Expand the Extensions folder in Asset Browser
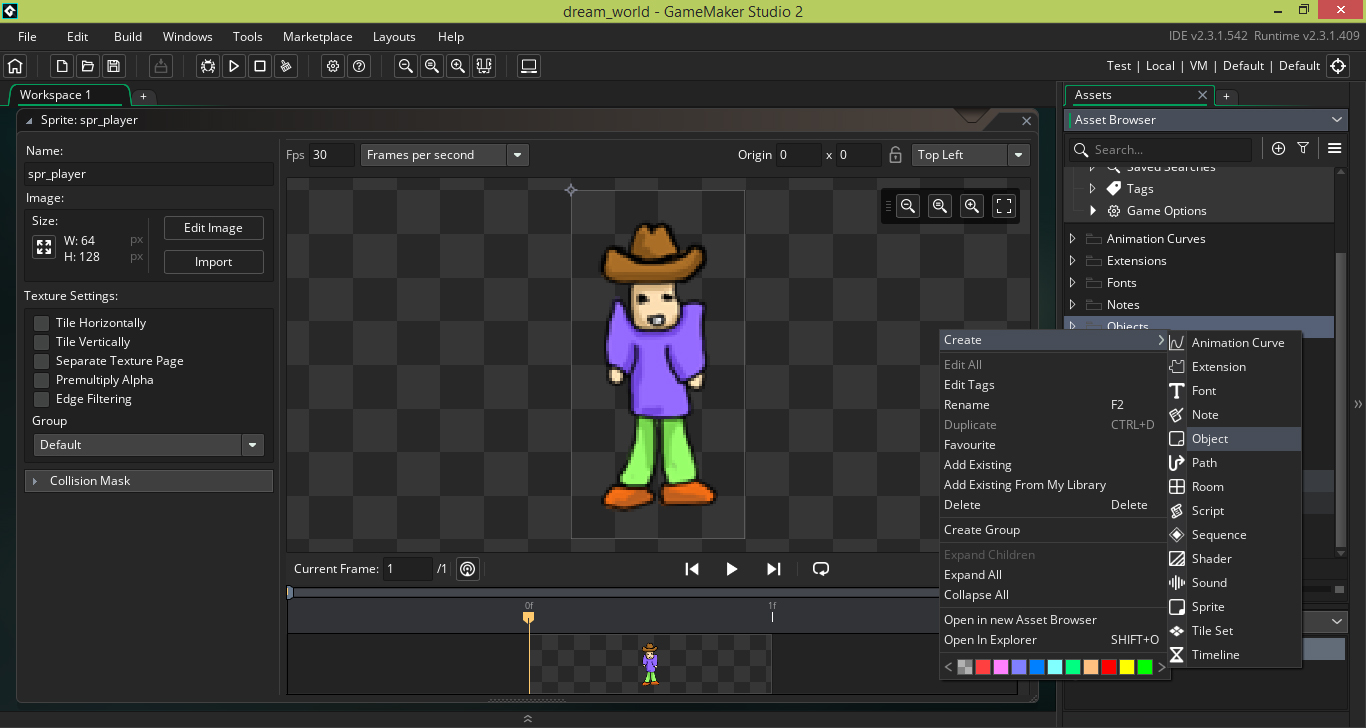Image resolution: width=1366 pixels, height=728 pixels. click(1073, 261)
